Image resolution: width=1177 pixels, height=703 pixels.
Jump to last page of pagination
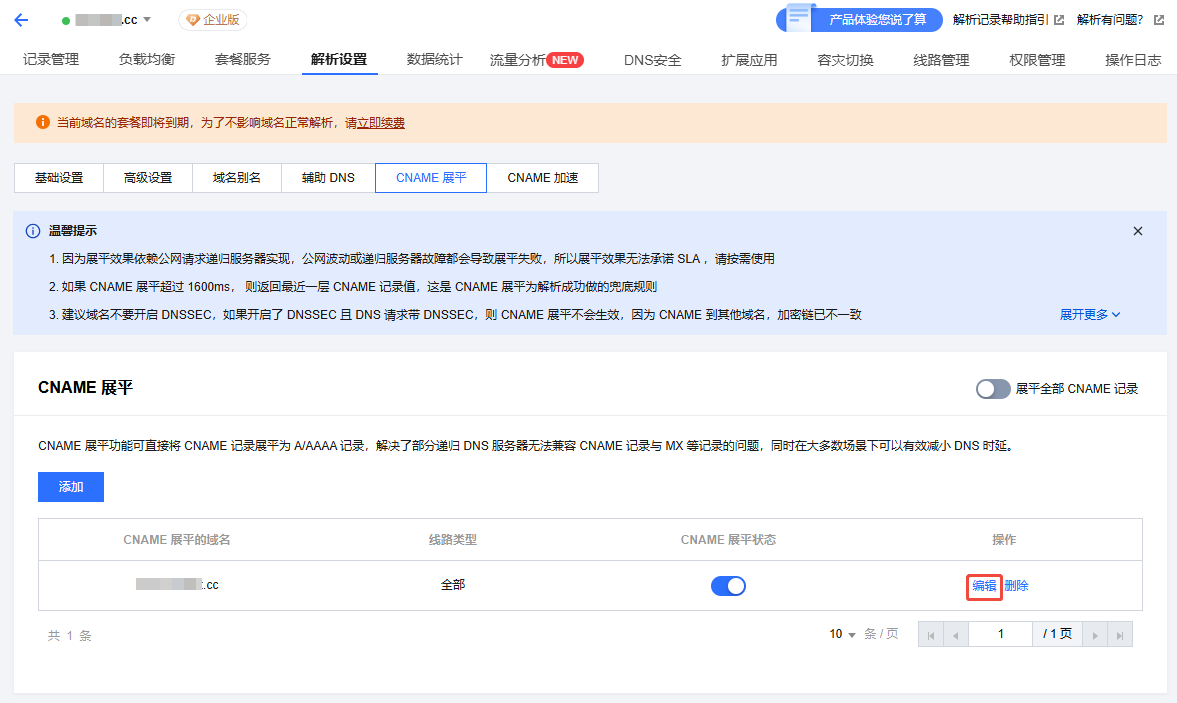click(x=1120, y=635)
